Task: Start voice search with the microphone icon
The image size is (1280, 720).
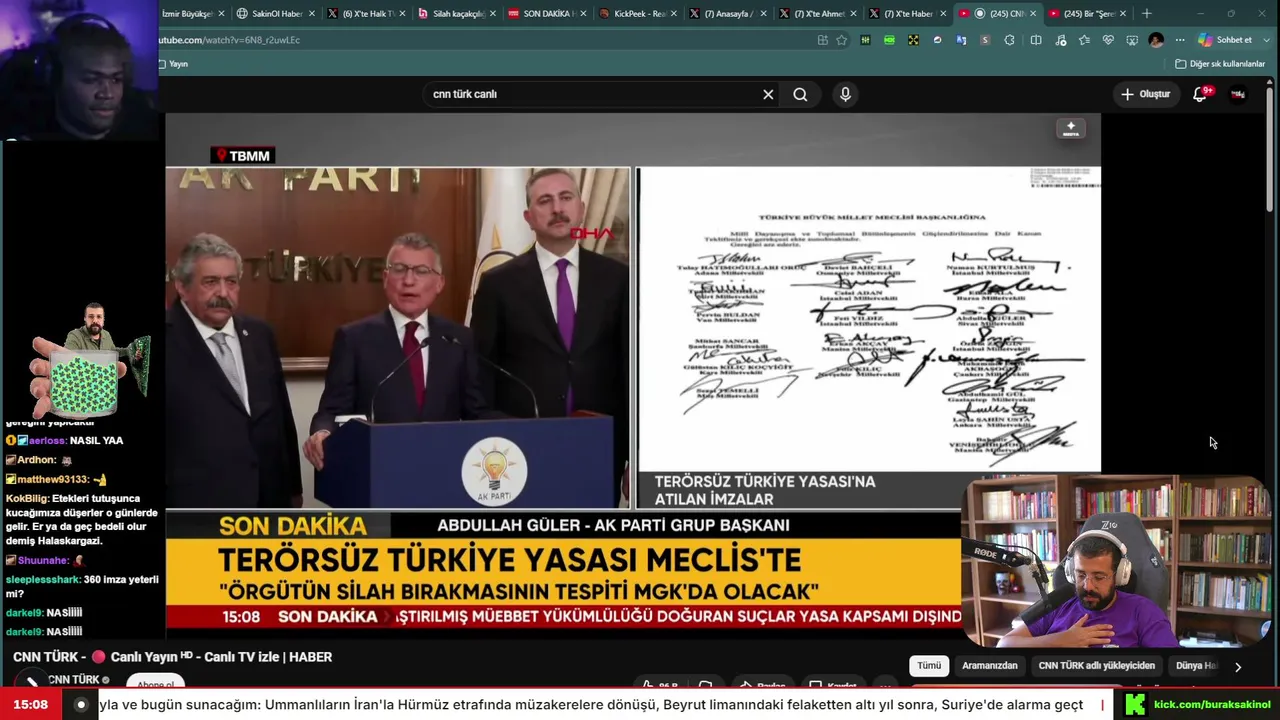Action: tap(845, 94)
